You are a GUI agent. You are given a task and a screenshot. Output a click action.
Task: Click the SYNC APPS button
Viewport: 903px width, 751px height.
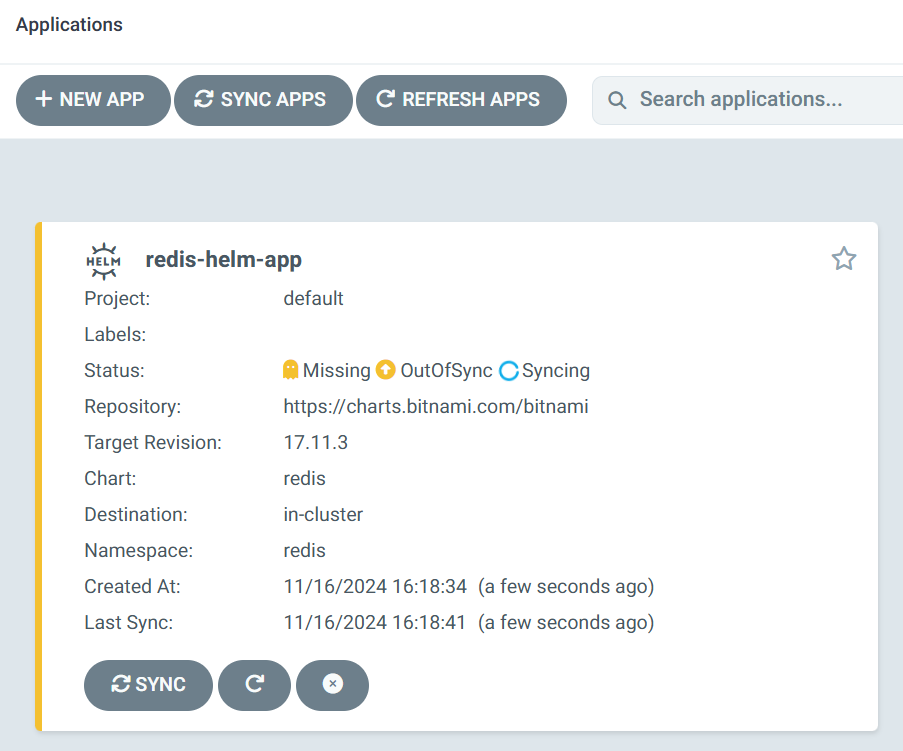263,100
